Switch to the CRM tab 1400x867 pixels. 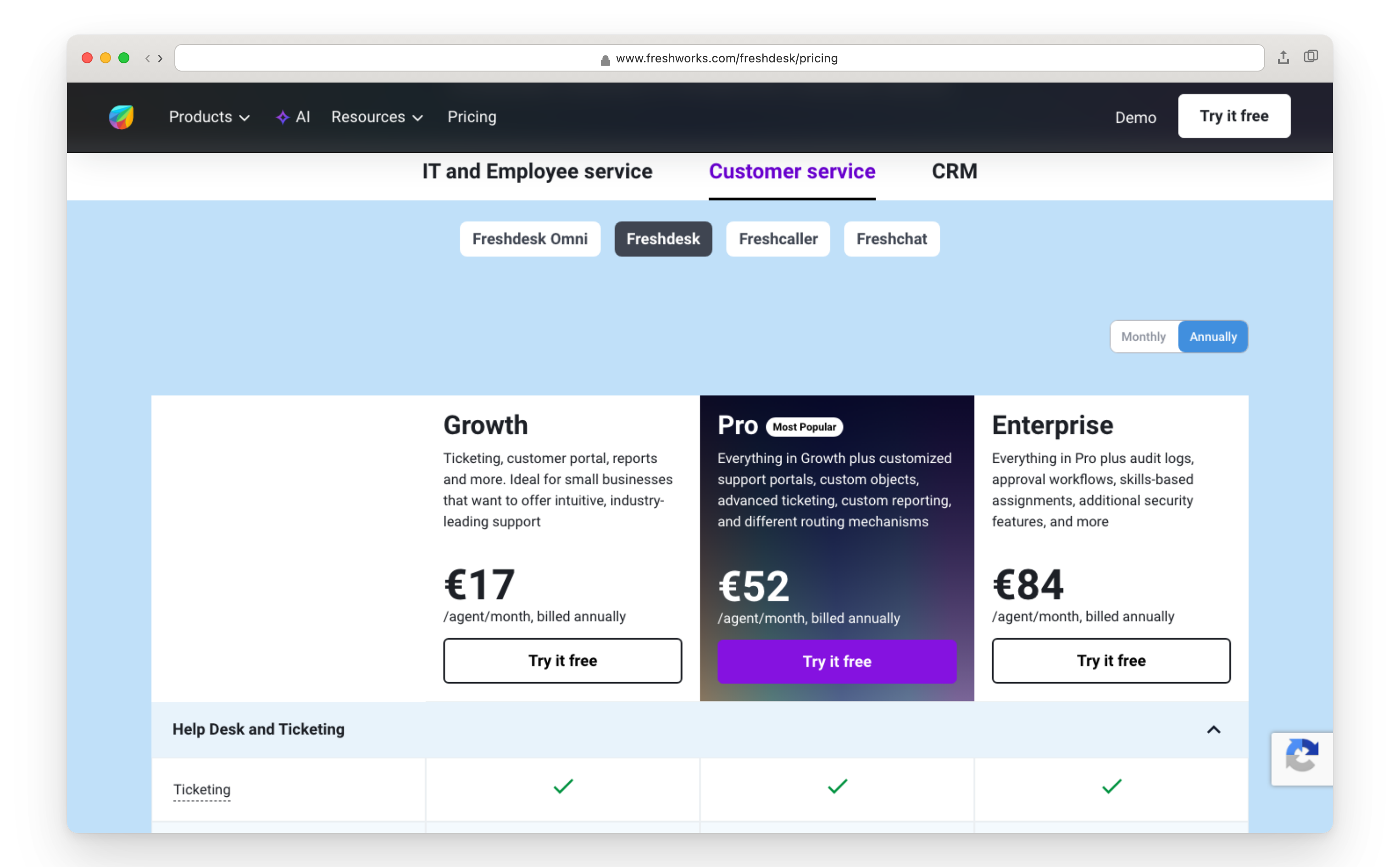(955, 171)
